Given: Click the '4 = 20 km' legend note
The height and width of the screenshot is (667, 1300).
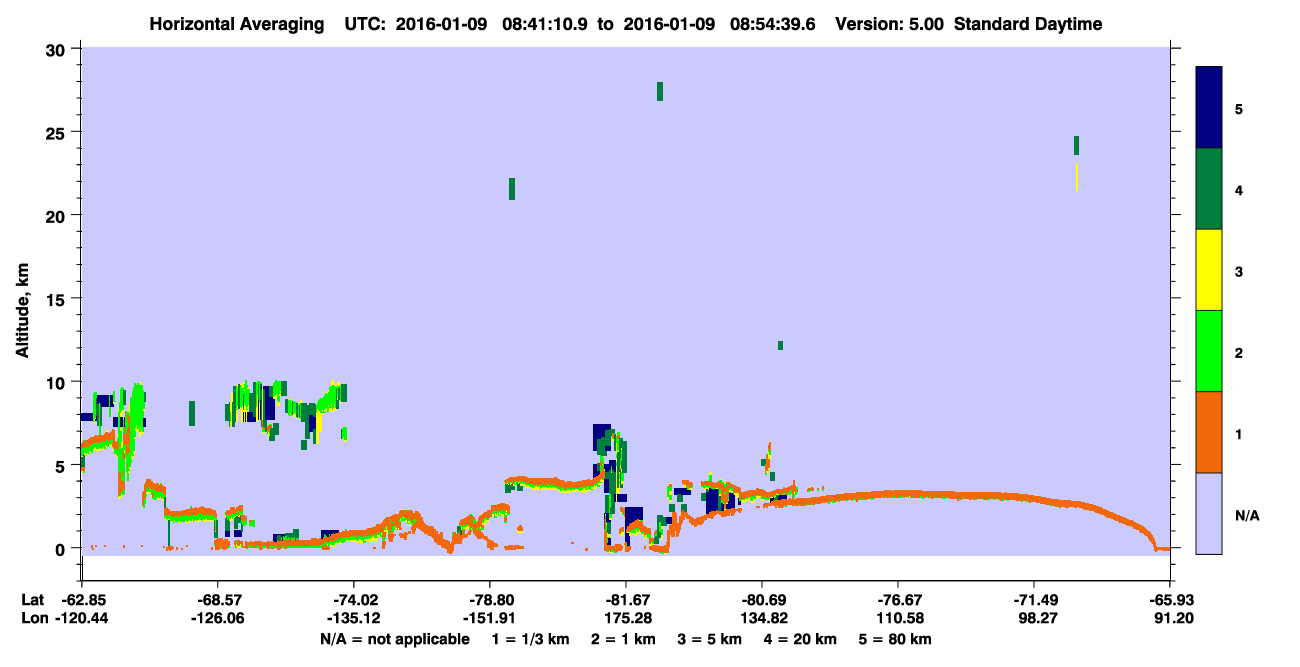Looking at the screenshot, I should [x=800, y=639].
